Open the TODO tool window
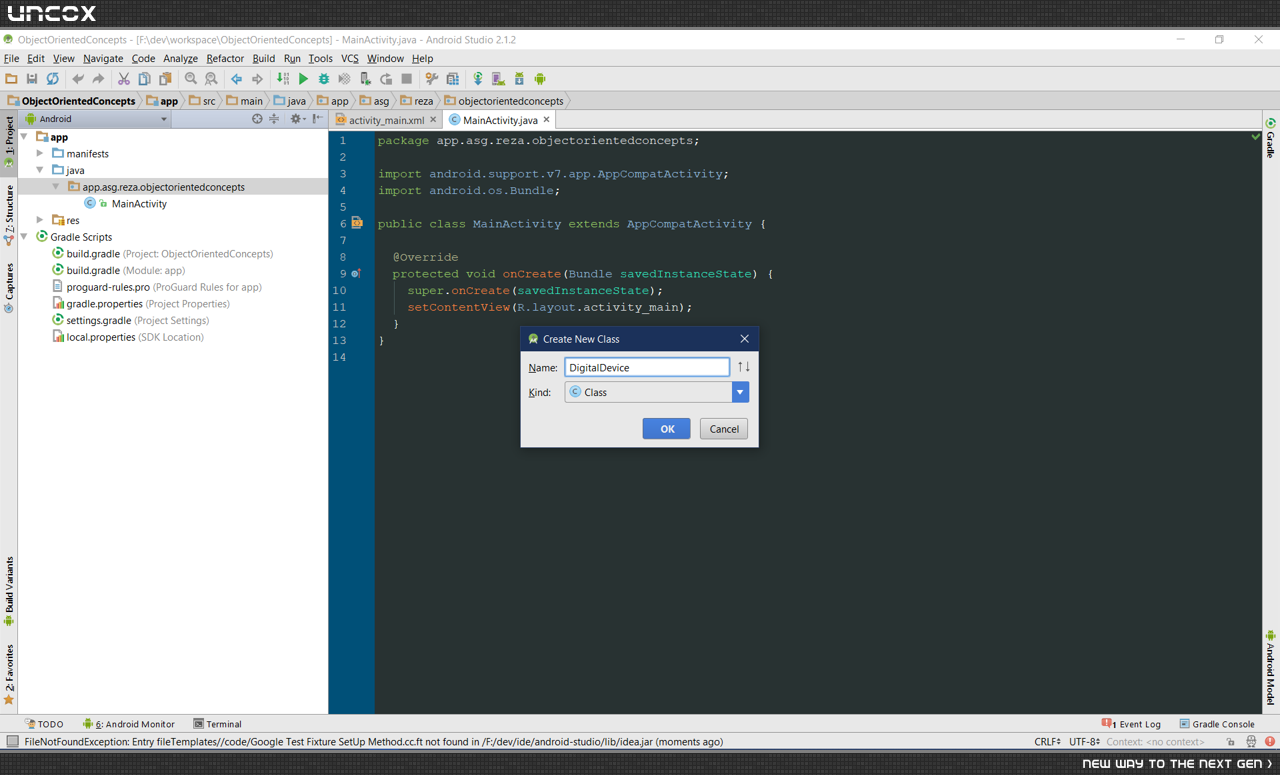This screenshot has width=1280, height=775. click(44, 724)
